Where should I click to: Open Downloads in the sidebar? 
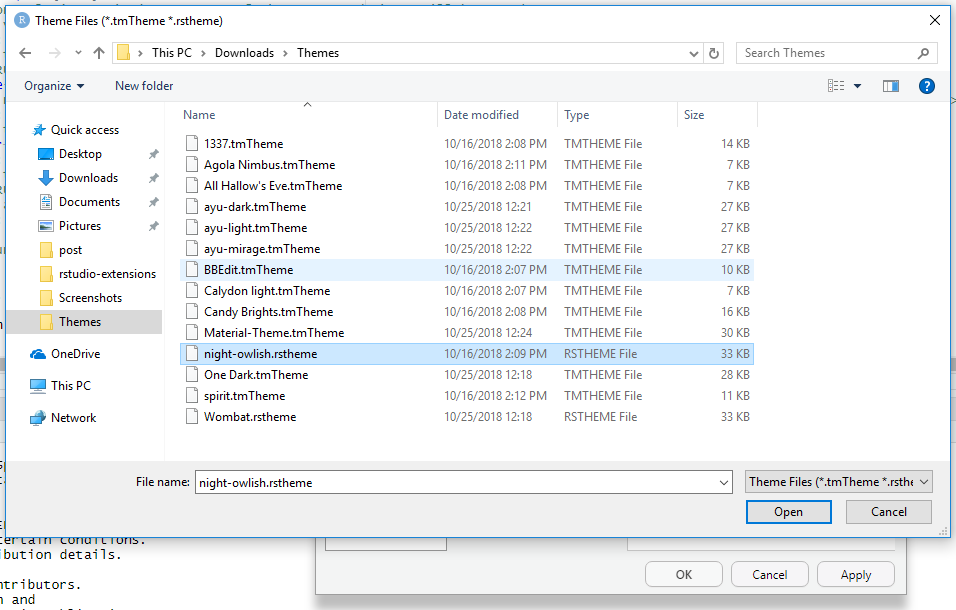coord(88,178)
